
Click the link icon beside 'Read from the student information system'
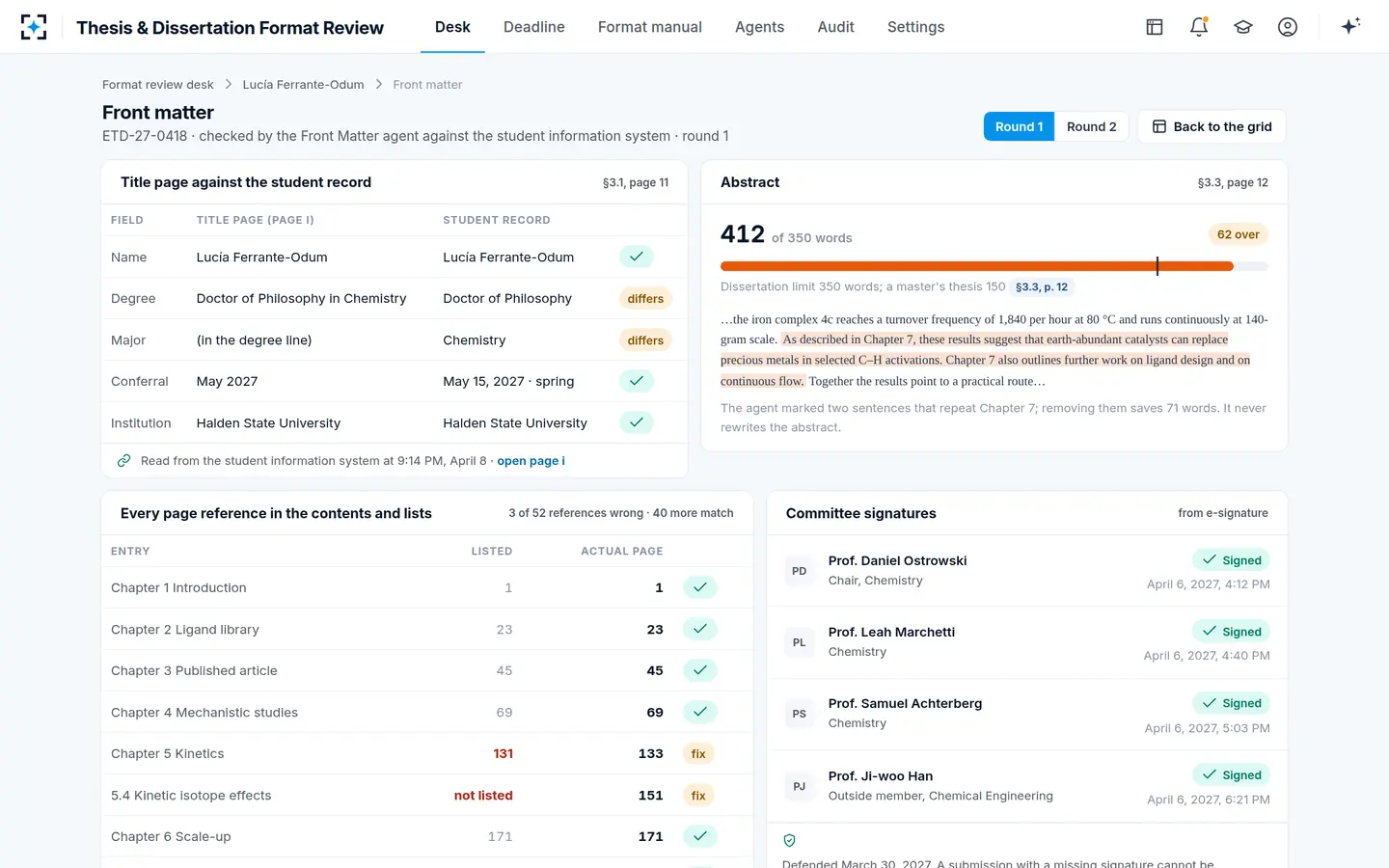click(x=123, y=461)
